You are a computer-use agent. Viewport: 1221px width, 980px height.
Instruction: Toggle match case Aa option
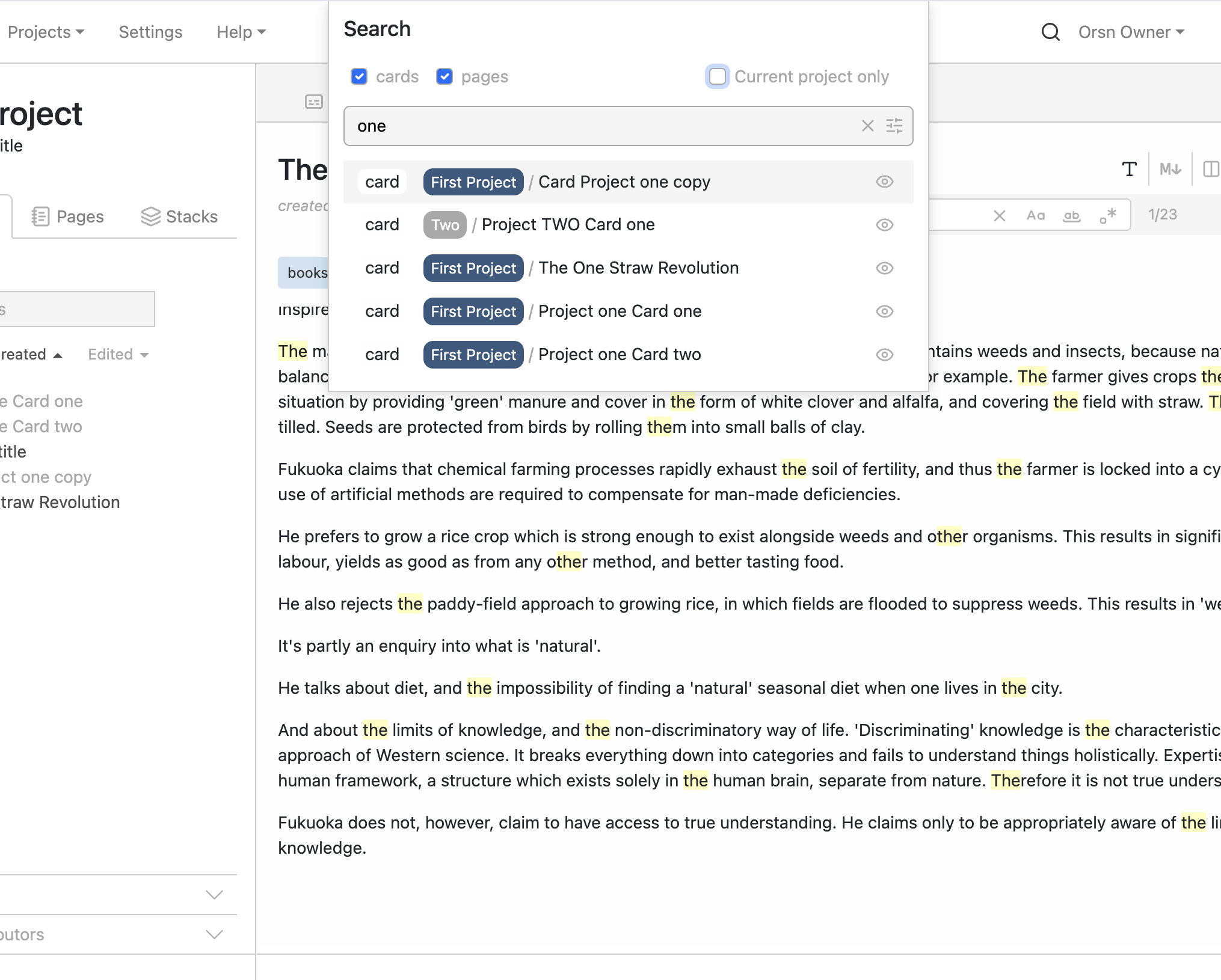point(1036,216)
